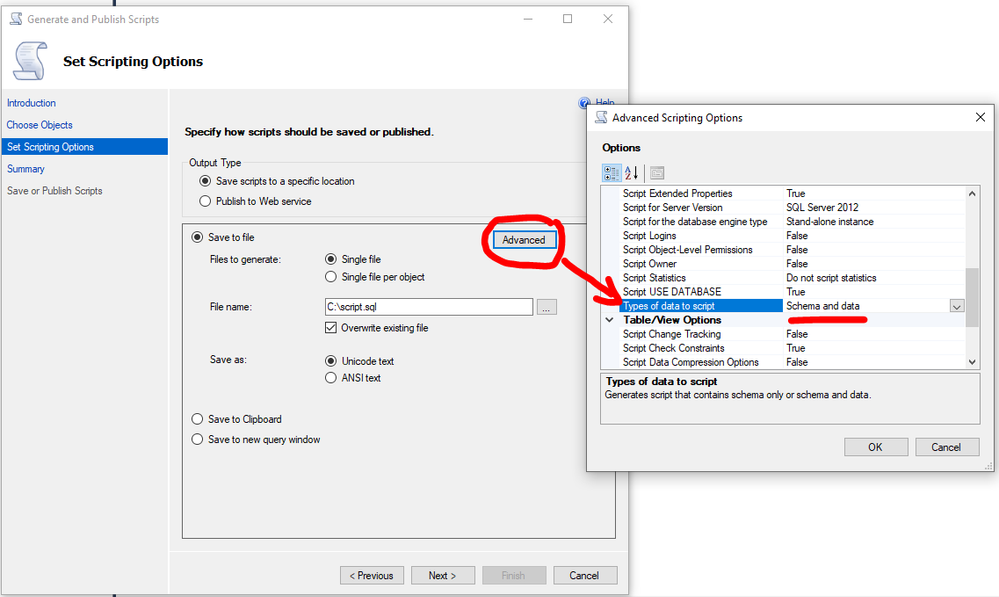Cancel the Advanced Scripting Options dialog
Viewport: 999px width, 597px height.
947,447
